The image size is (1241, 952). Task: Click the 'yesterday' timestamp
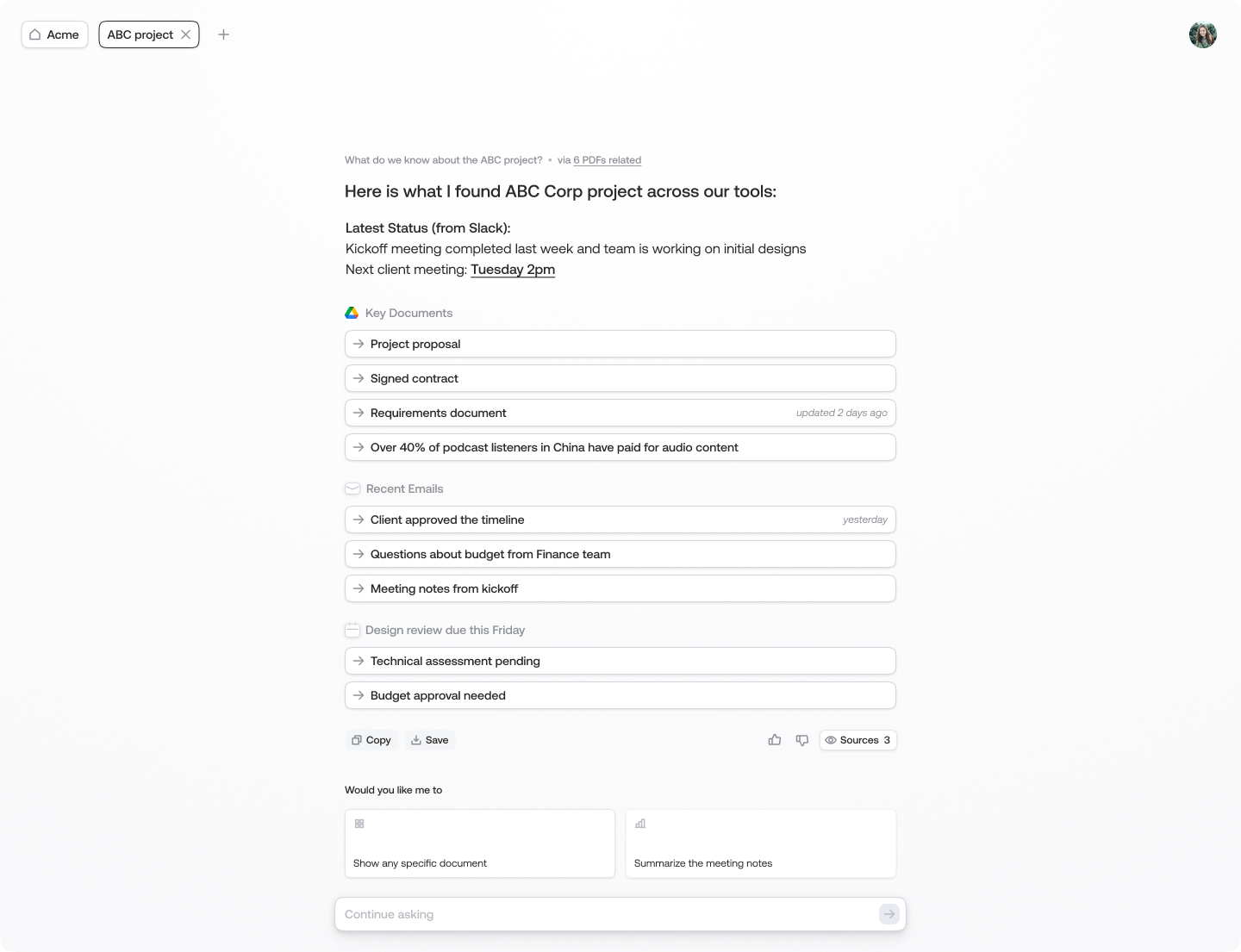(x=865, y=520)
